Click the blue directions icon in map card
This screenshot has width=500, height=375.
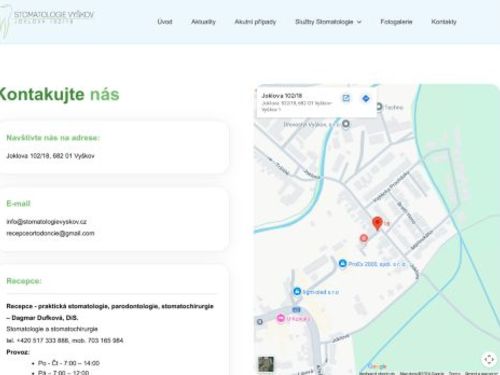click(x=366, y=98)
